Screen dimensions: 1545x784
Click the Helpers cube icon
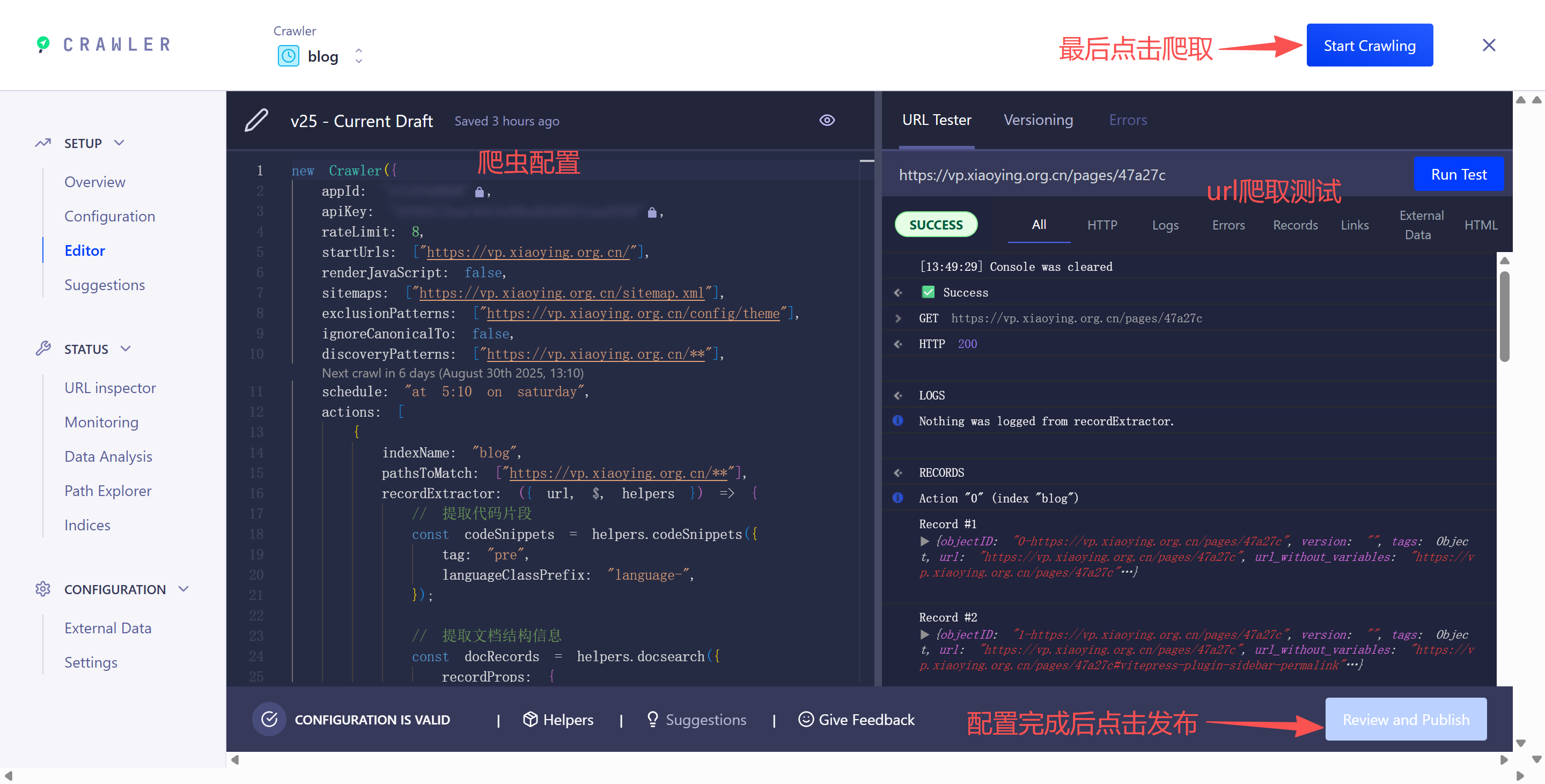click(529, 719)
